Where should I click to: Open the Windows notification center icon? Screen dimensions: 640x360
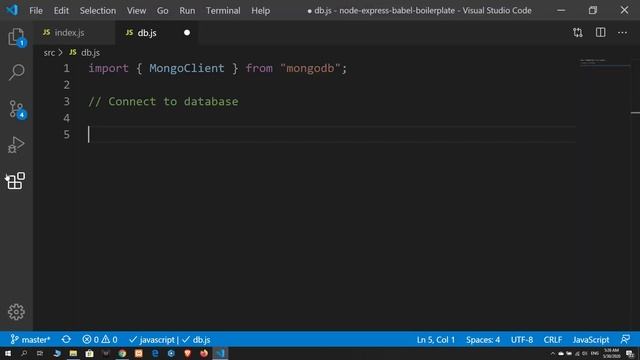click(x=630, y=353)
